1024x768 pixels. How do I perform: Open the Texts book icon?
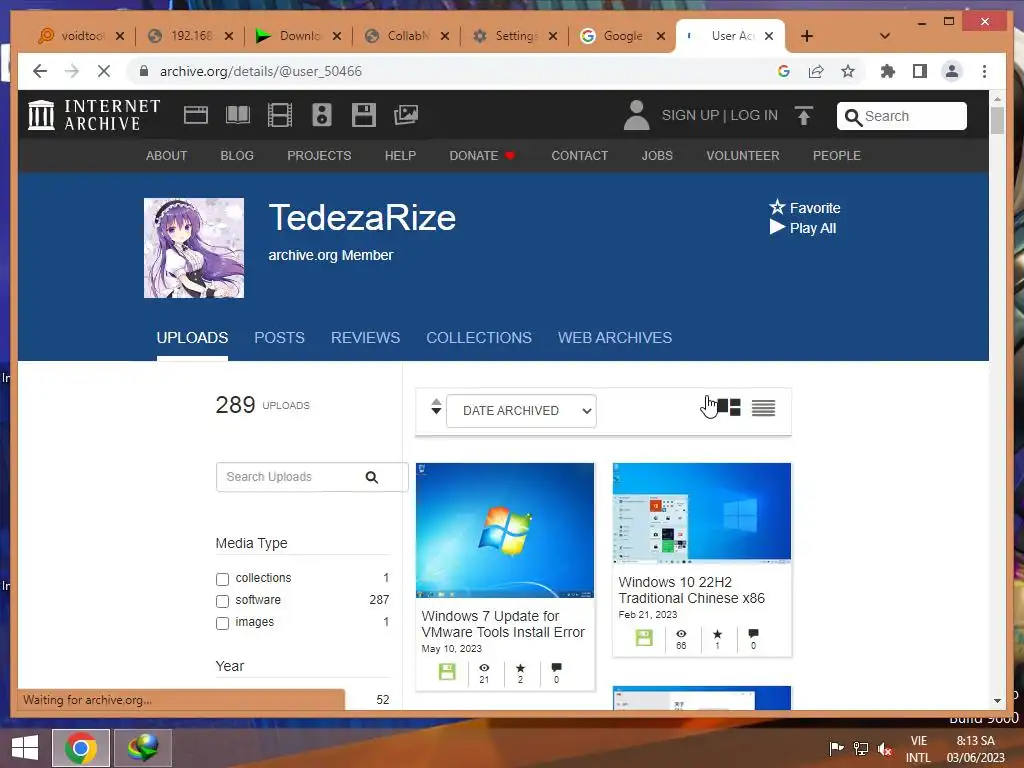pyautogui.click(x=238, y=115)
